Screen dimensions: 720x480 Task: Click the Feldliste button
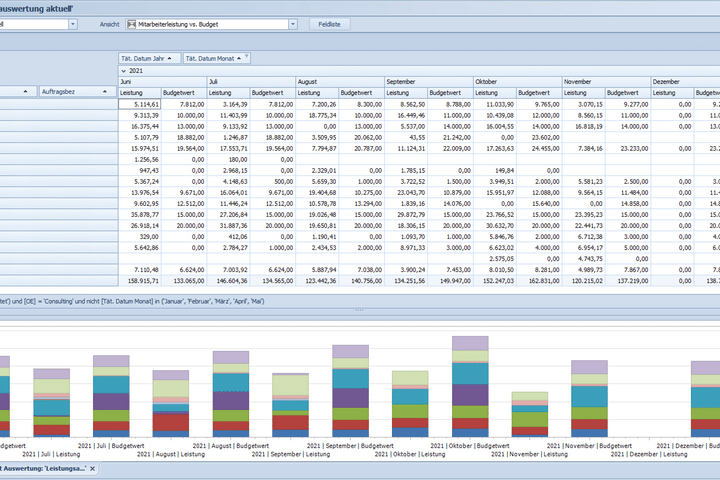pyautogui.click(x=330, y=23)
